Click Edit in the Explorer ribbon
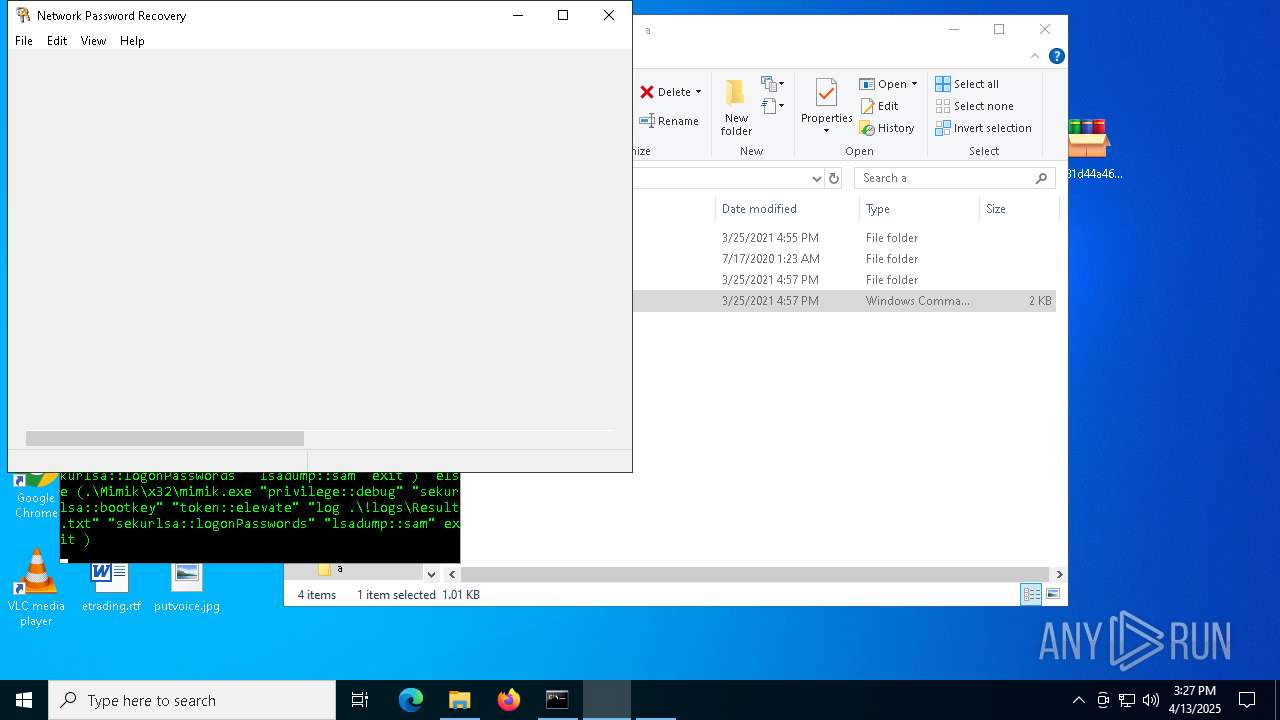Viewport: 1280px width, 720px height. click(879, 106)
